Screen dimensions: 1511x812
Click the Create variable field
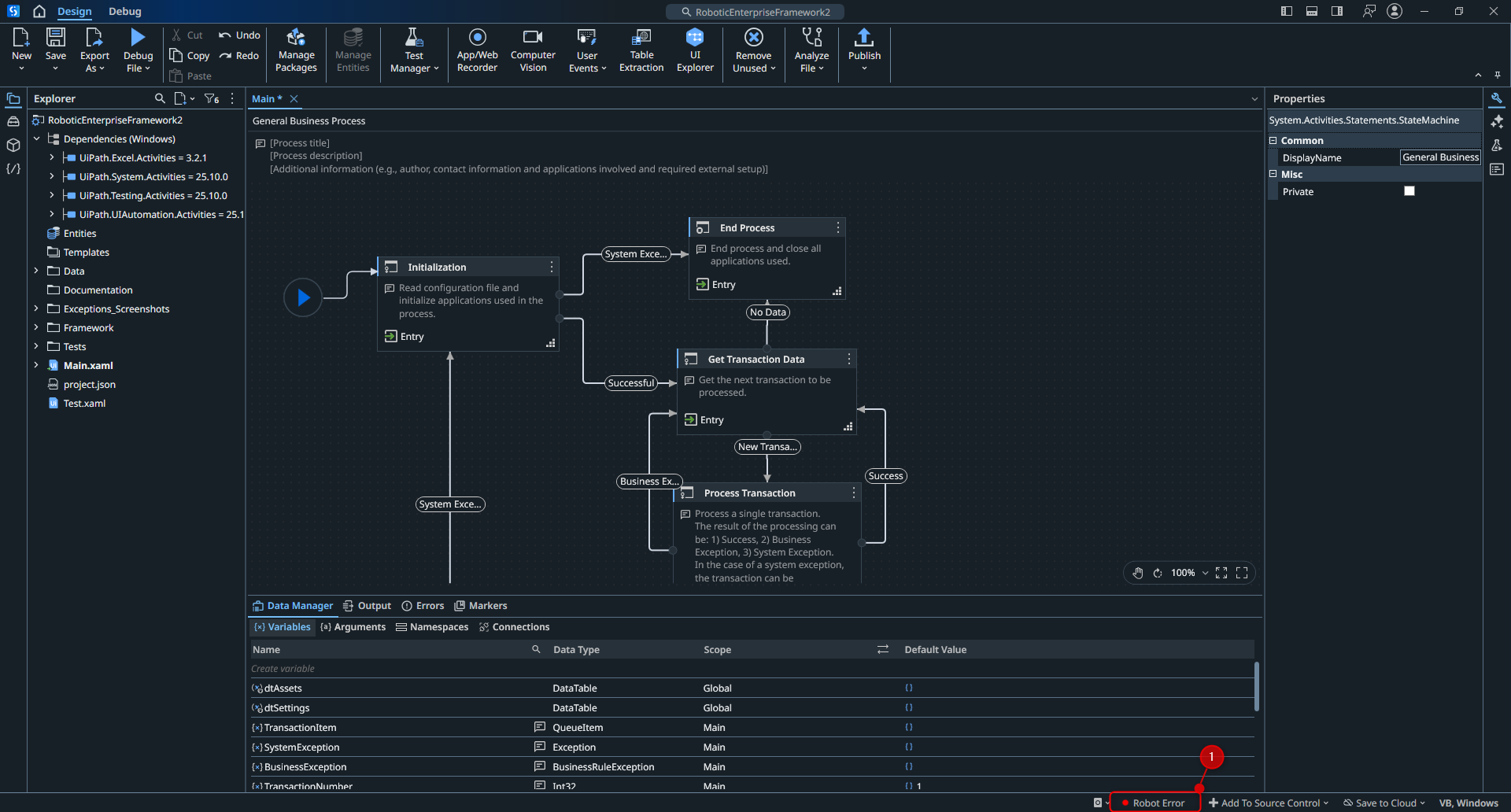(752, 669)
